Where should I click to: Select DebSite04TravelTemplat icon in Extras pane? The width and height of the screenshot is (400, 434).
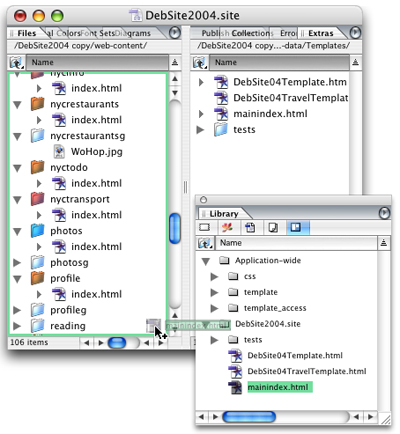tap(221, 98)
